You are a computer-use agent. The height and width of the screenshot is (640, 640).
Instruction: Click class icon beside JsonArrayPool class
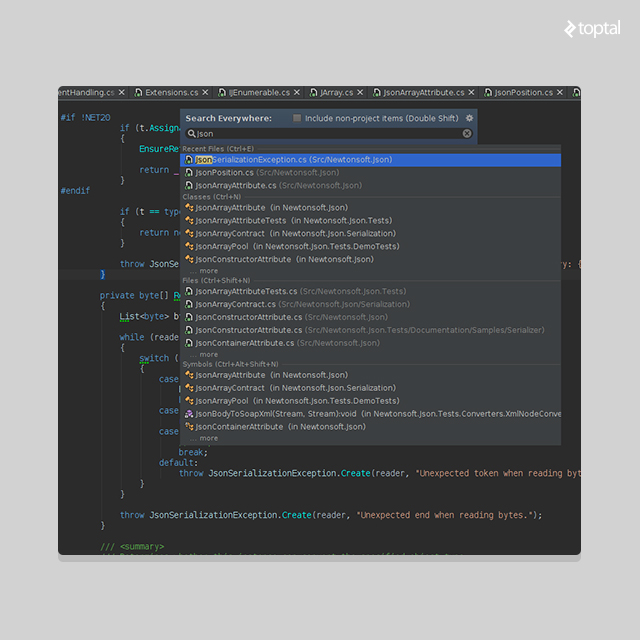pyautogui.click(x=189, y=247)
